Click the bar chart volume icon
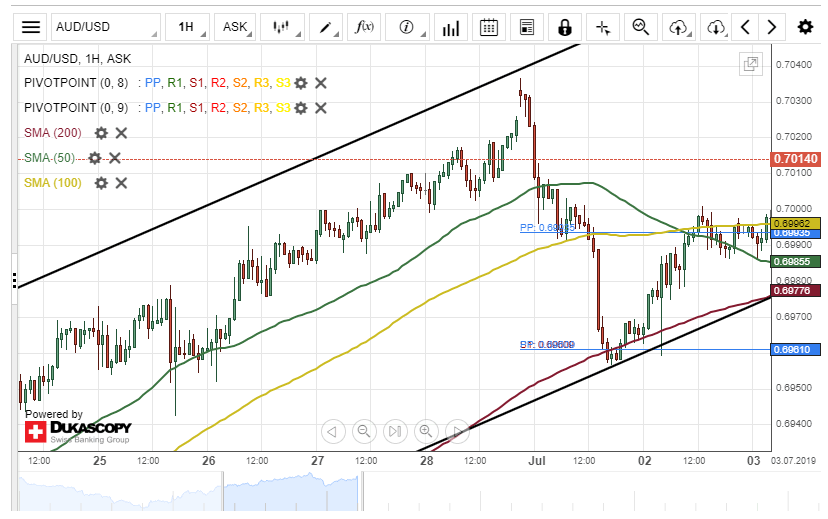 coord(450,27)
